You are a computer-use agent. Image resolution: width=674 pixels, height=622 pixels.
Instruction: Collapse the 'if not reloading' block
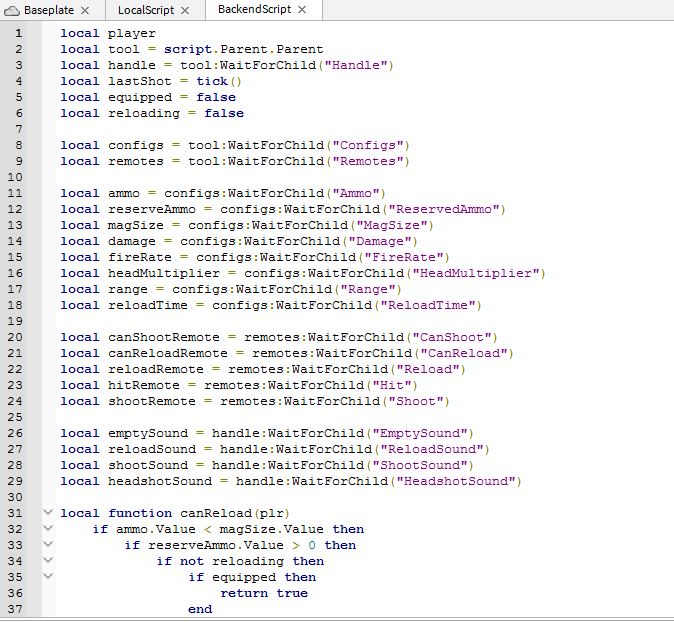click(48, 560)
